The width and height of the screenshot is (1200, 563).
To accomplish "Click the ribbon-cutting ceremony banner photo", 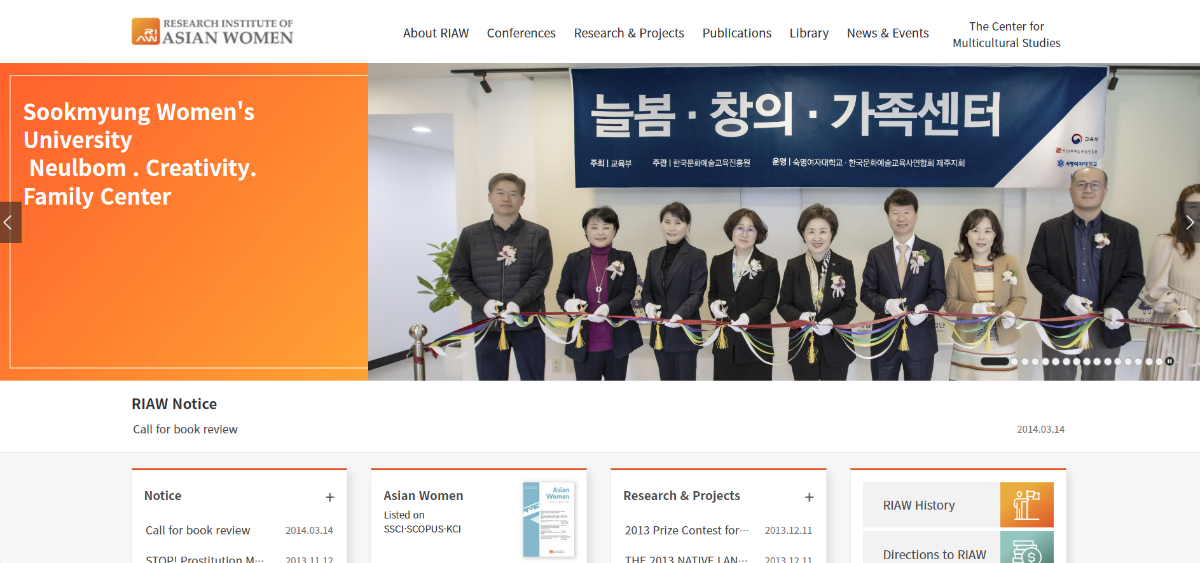I will click(784, 222).
